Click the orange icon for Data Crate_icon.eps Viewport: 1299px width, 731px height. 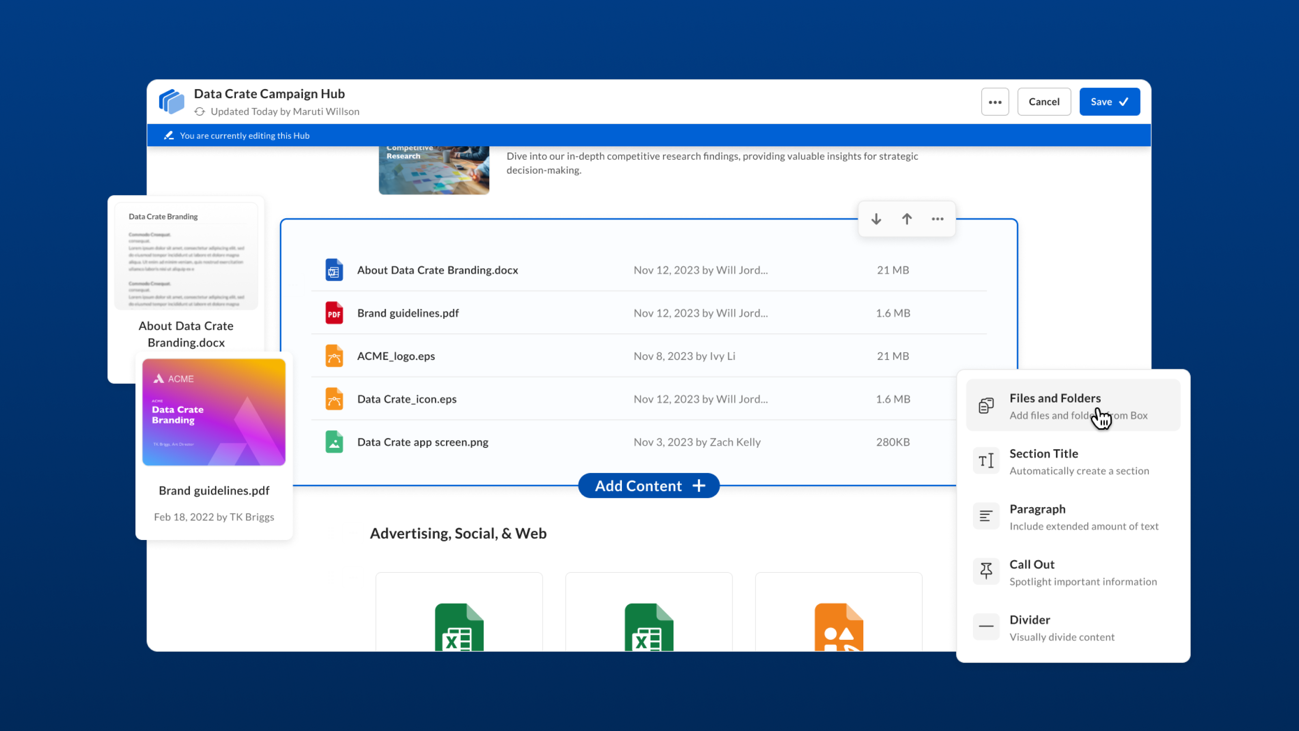click(x=334, y=399)
